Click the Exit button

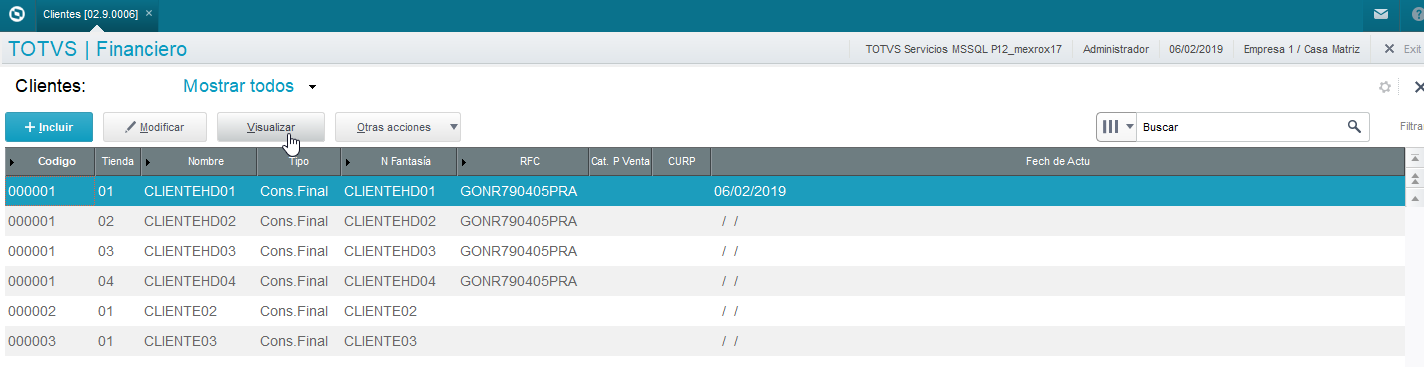1403,49
